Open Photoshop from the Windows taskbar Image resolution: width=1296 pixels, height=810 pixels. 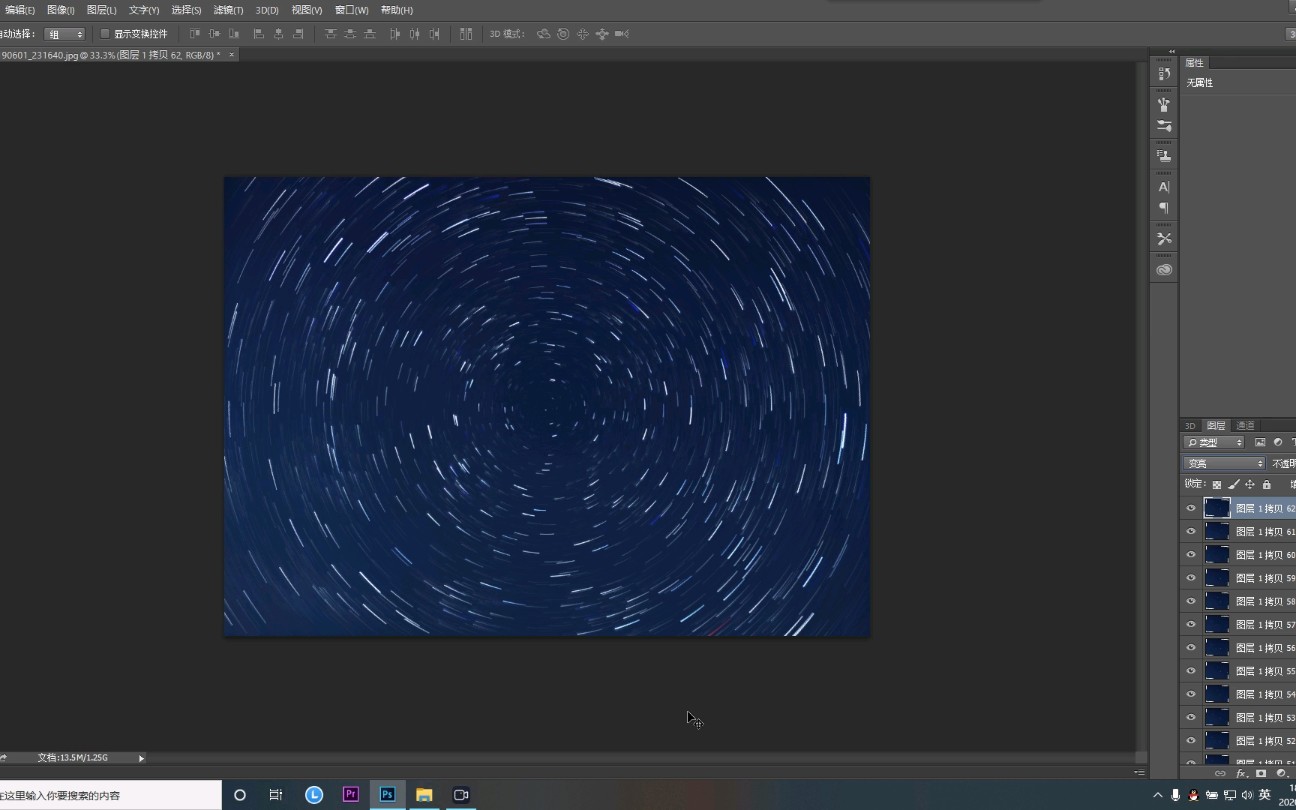point(387,794)
